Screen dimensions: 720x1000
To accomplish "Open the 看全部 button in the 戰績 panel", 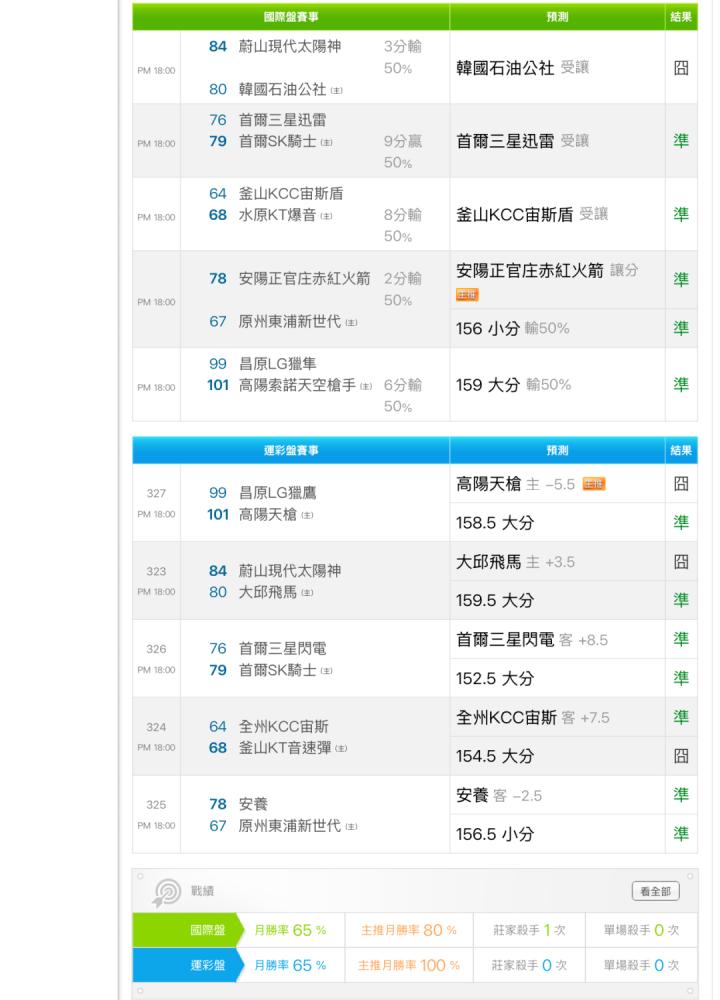I will pos(656,891).
